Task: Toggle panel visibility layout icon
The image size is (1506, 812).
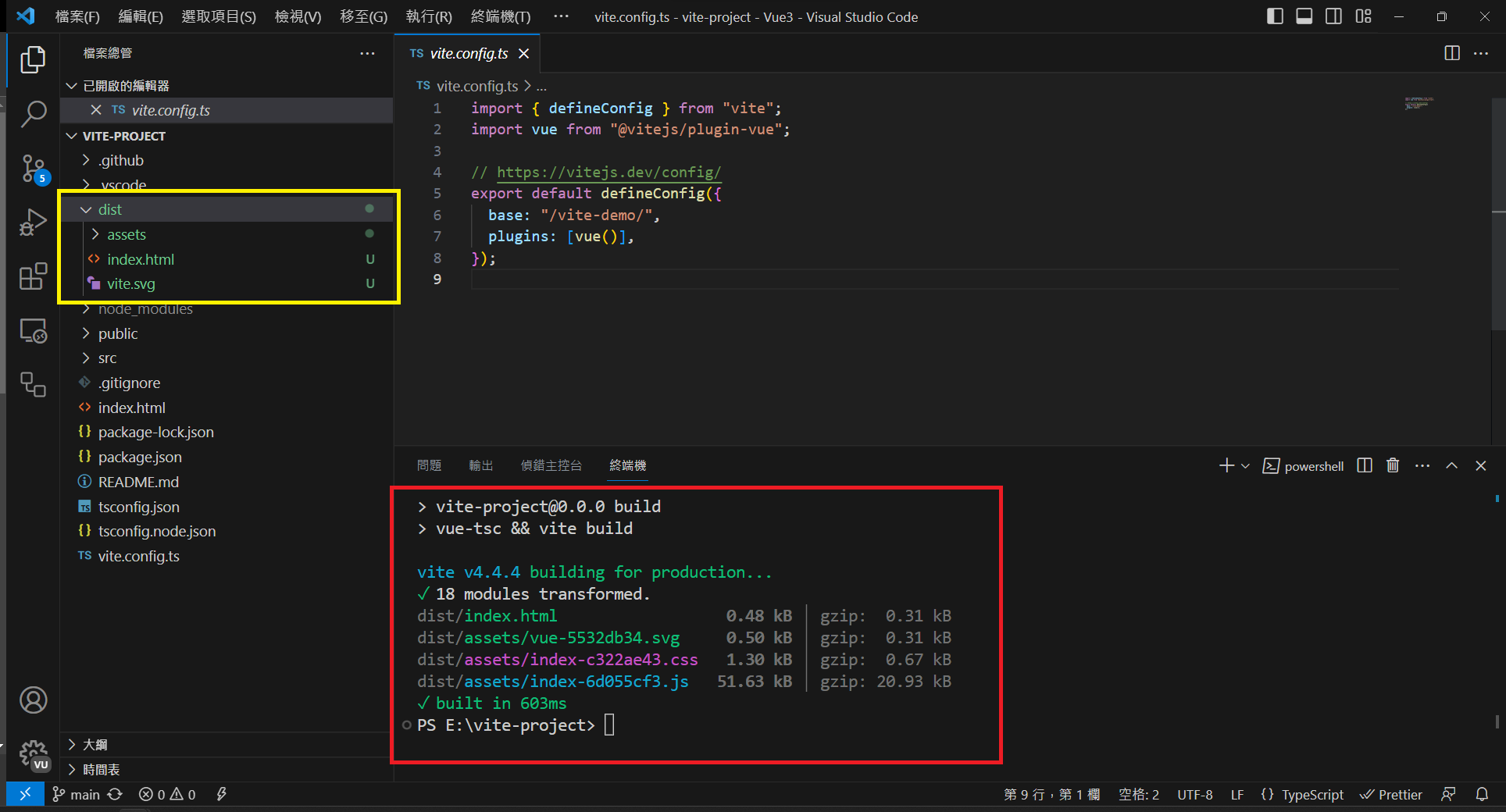Action: point(1304,16)
